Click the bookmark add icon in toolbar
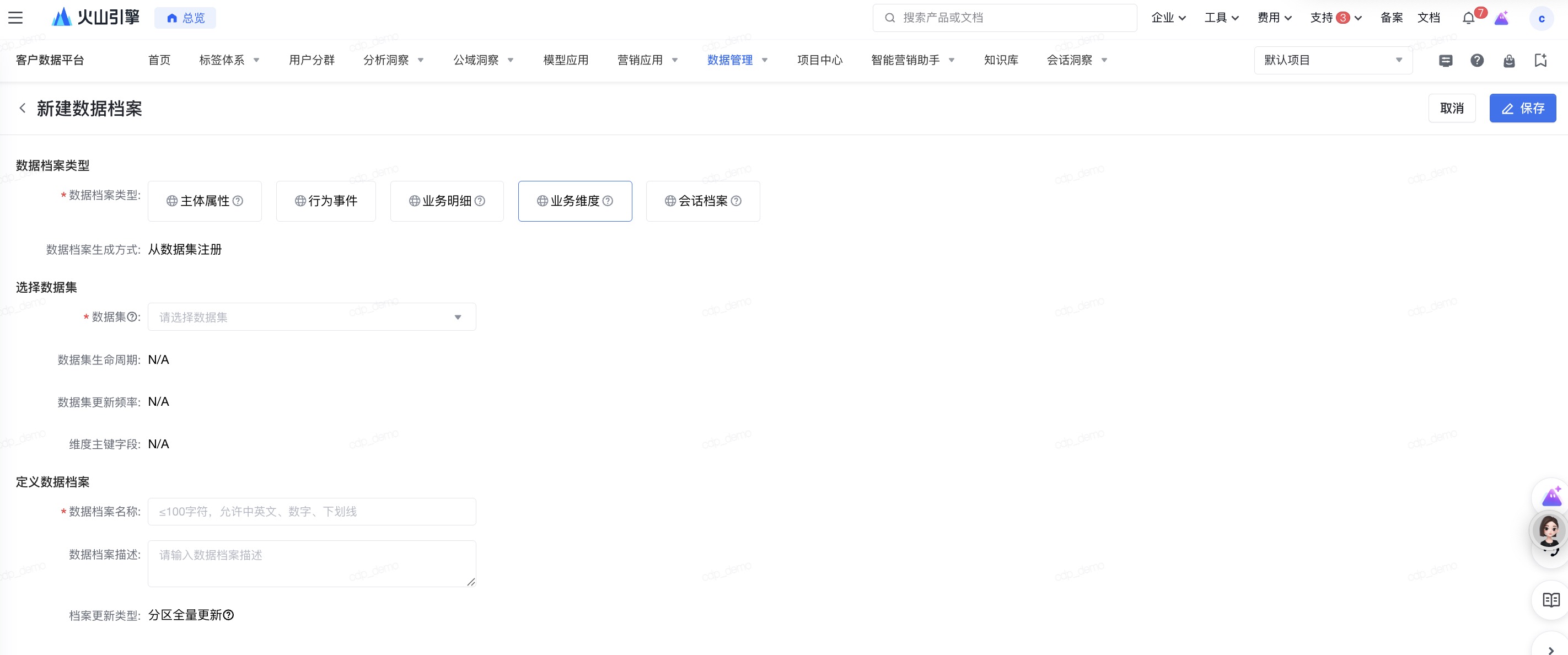The image size is (1568, 655). pos(1540,60)
